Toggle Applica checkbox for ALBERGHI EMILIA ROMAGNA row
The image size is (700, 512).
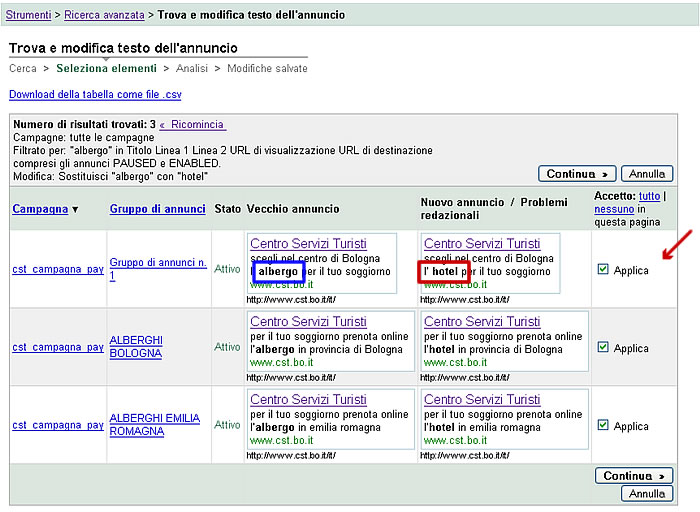click(603, 425)
